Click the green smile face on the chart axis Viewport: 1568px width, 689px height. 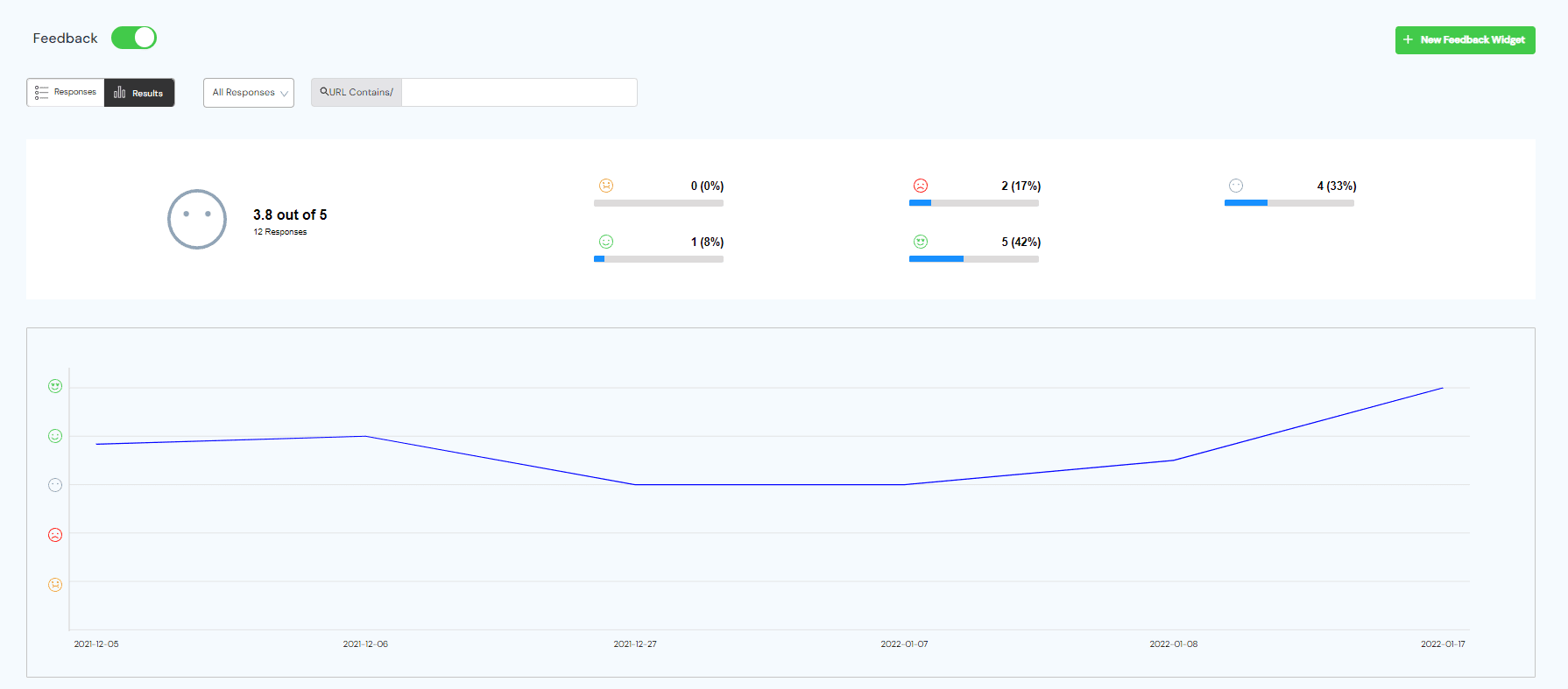click(x=55, y=436)
